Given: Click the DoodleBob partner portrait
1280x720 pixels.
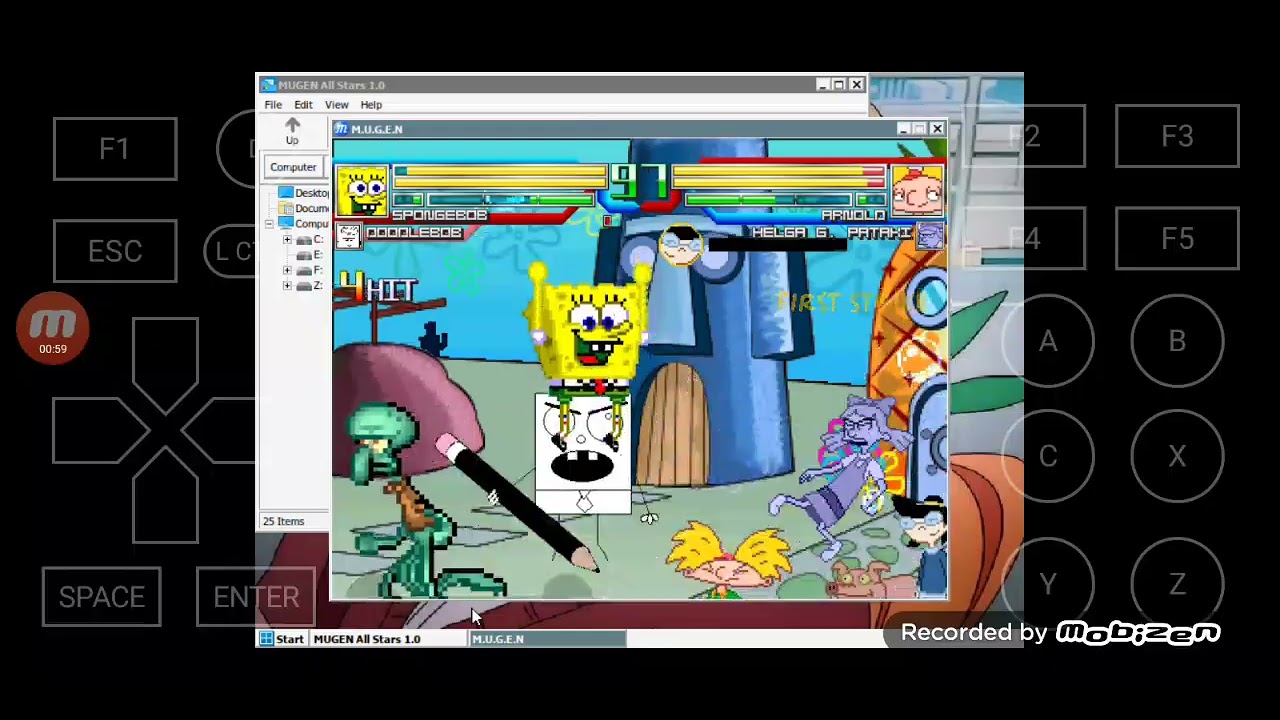Looking at the screenshot, I should [348, 236].
